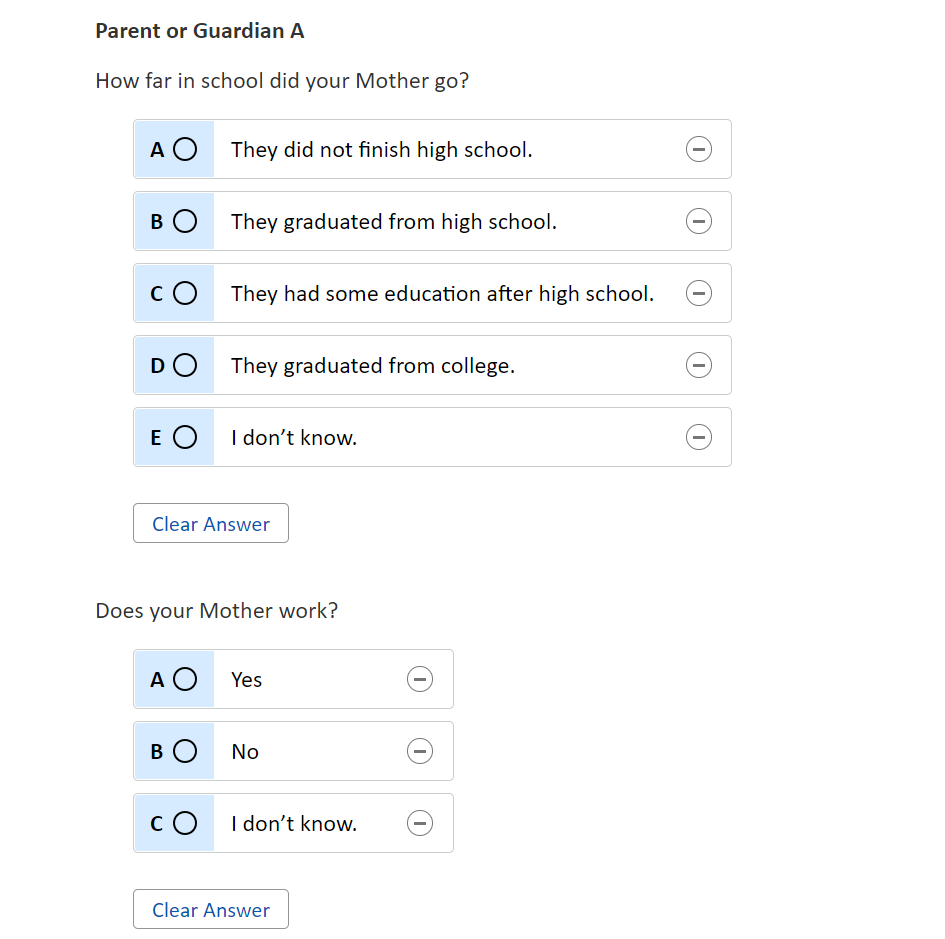Eliminate the 'They graduated from college' option
This screenshot has width=945, height=939.
click(698, 366)
